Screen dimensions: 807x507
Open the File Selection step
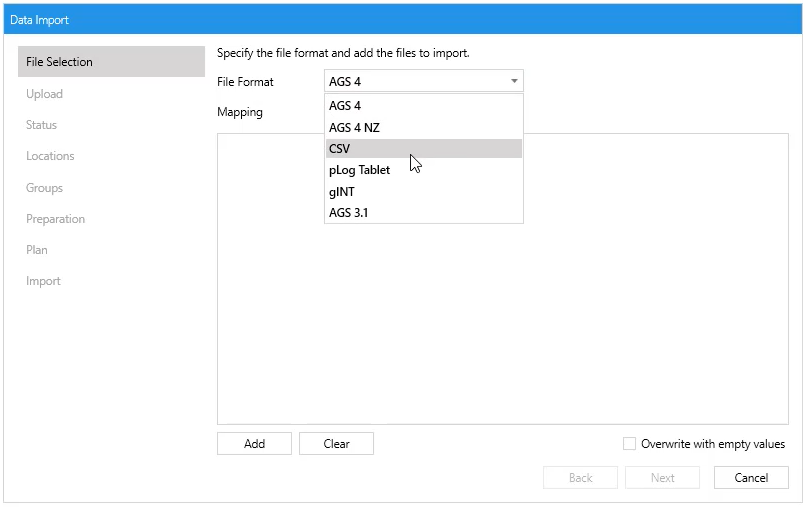point(111,62)
